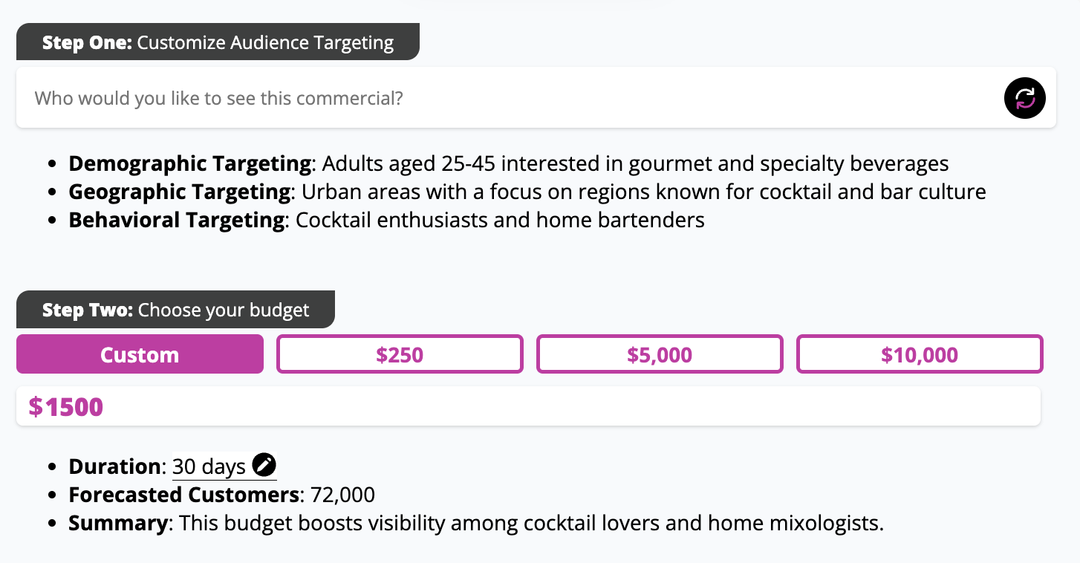The height and width of the screenshot is (563, 1080).
Task: Pick the $10,000 budget button
Action: coord(920,354)
